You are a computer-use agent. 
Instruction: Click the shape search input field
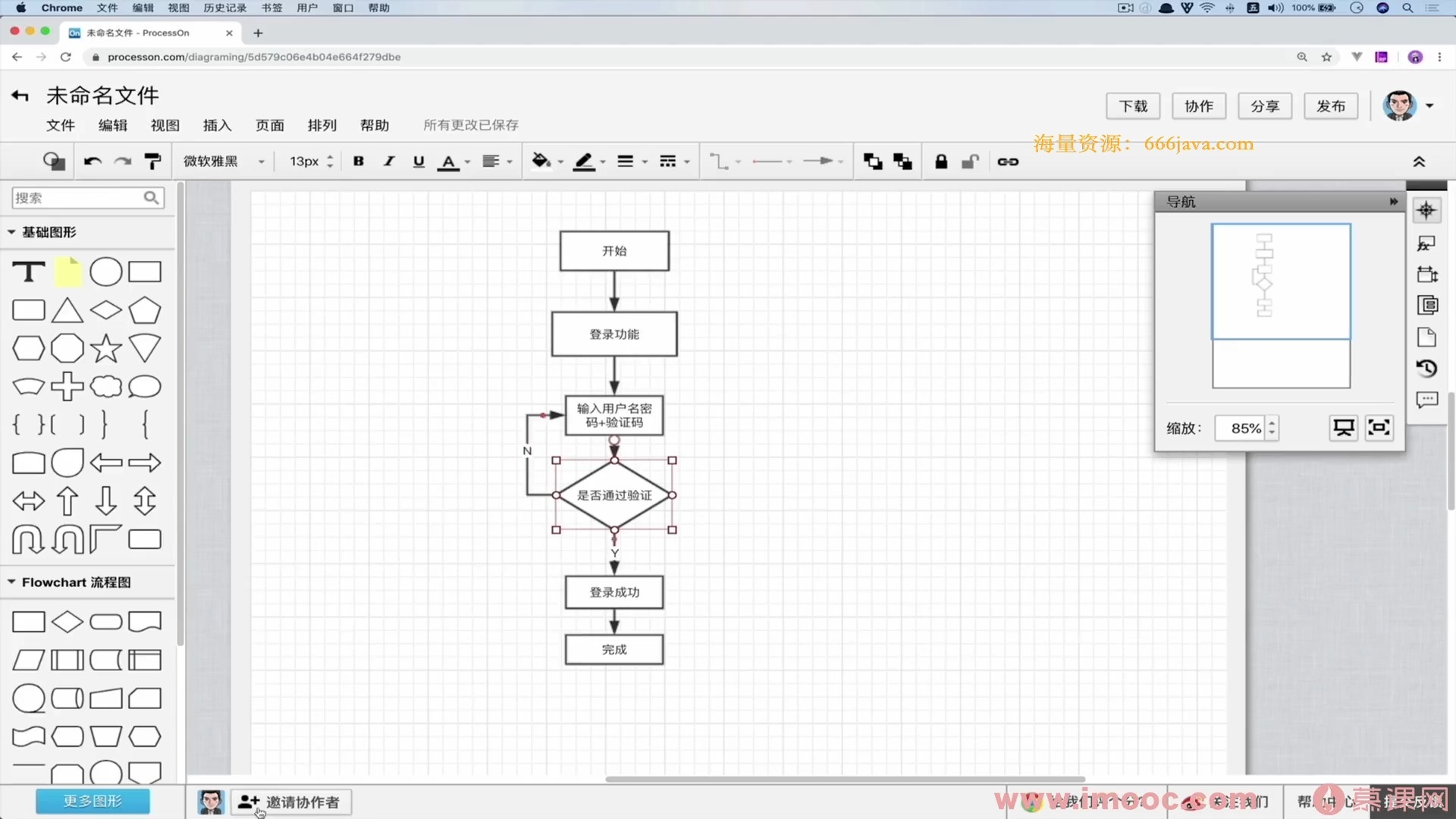point(76,198)
